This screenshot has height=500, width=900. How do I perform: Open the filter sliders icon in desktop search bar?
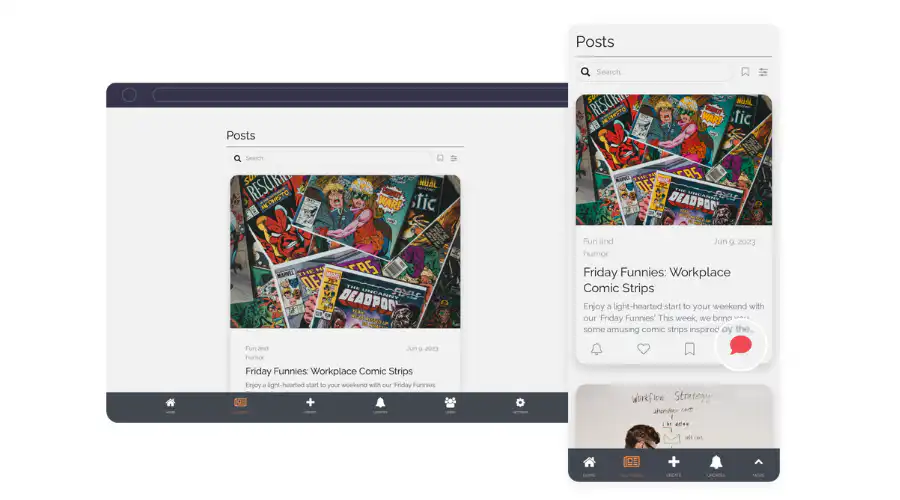pos(453,158)
